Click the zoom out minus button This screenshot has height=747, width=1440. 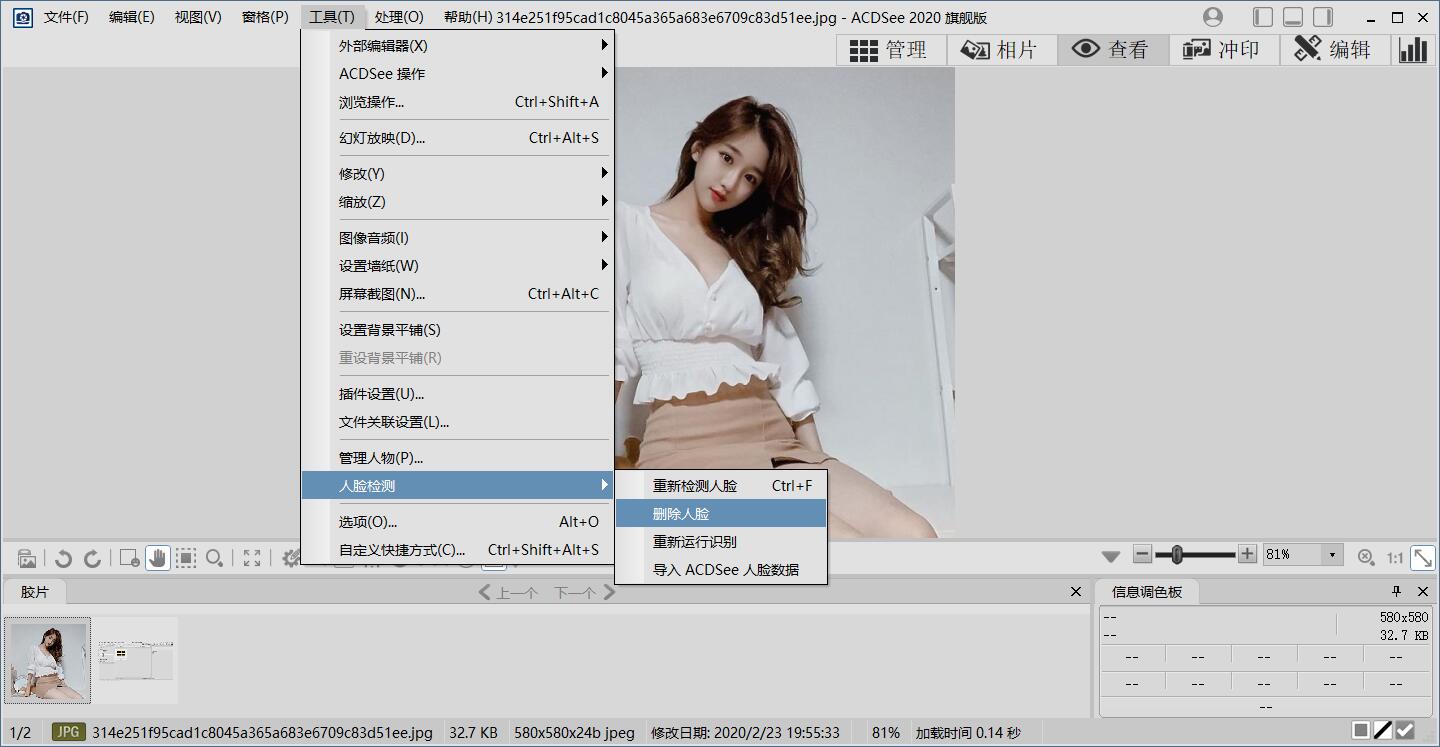click(1142, 554)
